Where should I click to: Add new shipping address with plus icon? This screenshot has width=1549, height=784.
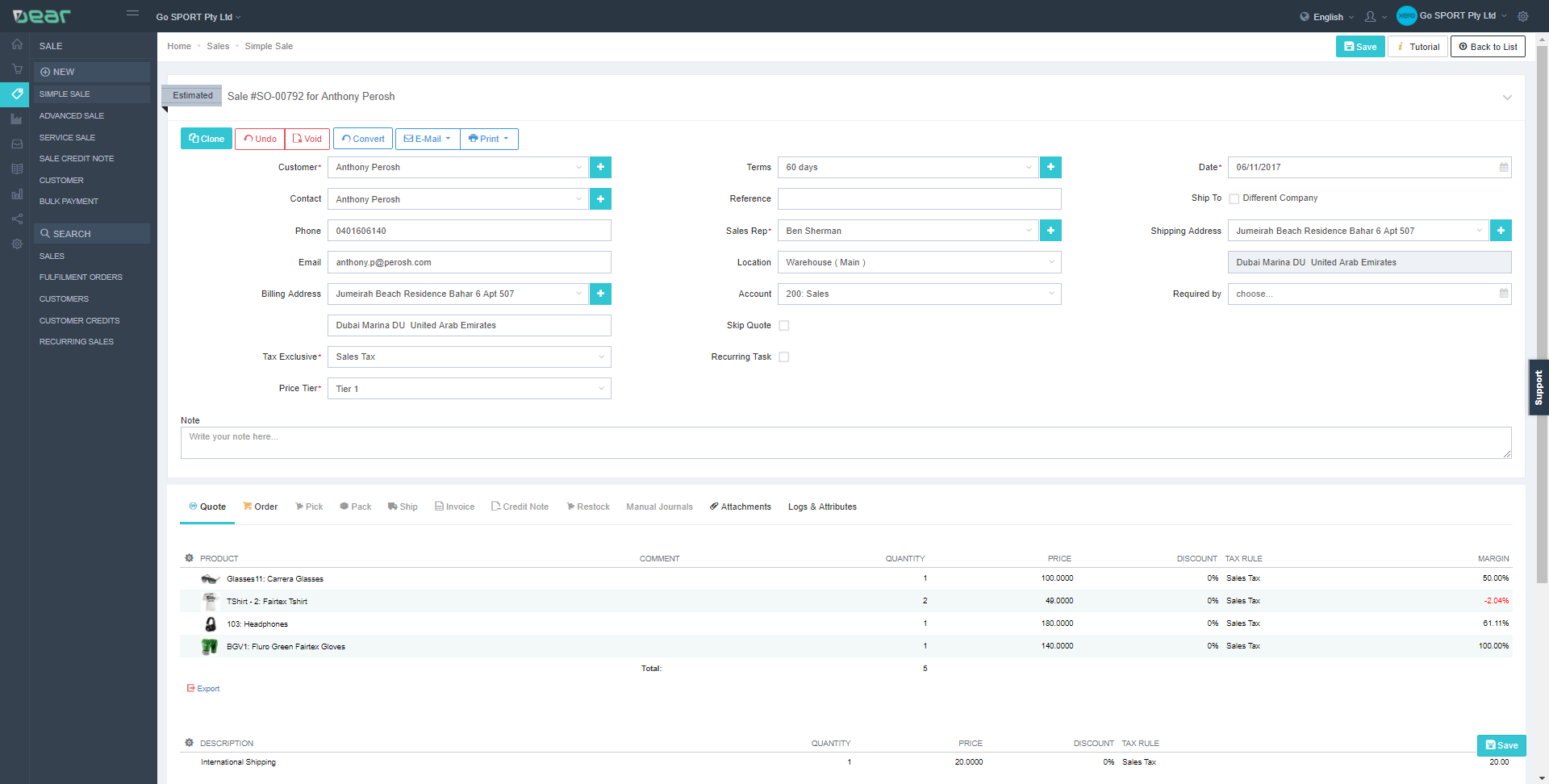(x=1501, y=231)
